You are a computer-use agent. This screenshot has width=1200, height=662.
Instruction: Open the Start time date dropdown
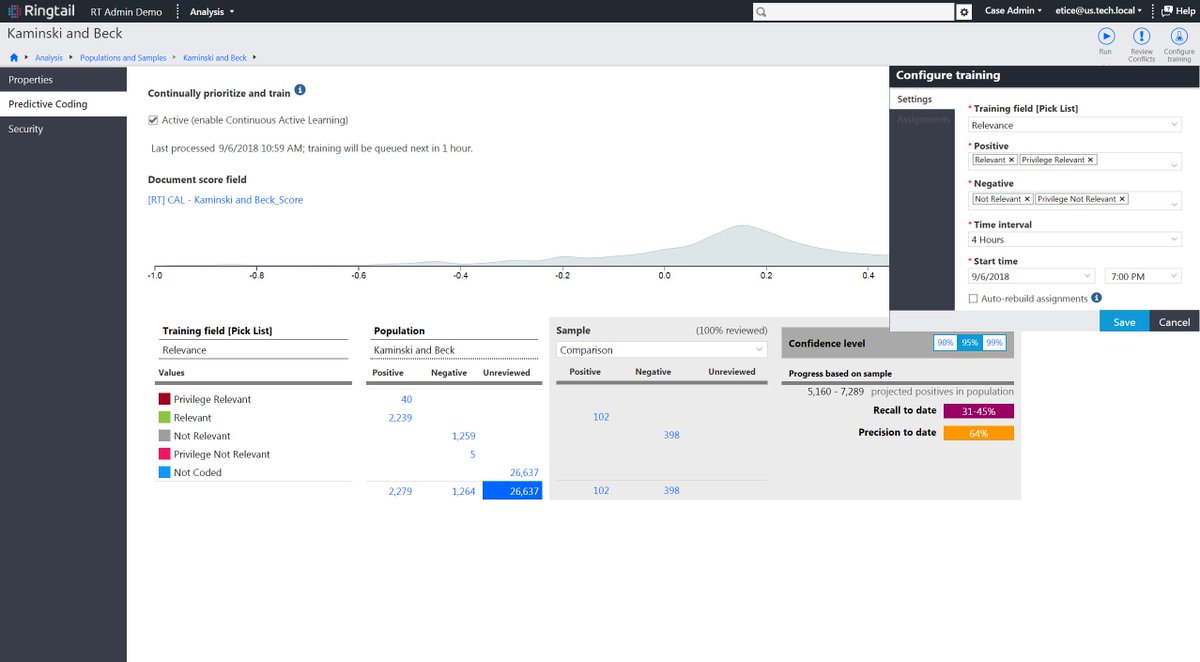[1032, 276]
